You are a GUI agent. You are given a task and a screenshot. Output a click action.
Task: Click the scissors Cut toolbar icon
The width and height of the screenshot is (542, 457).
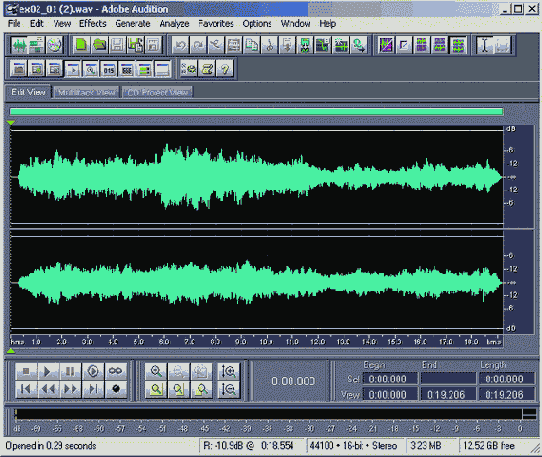tap(270, 45)
